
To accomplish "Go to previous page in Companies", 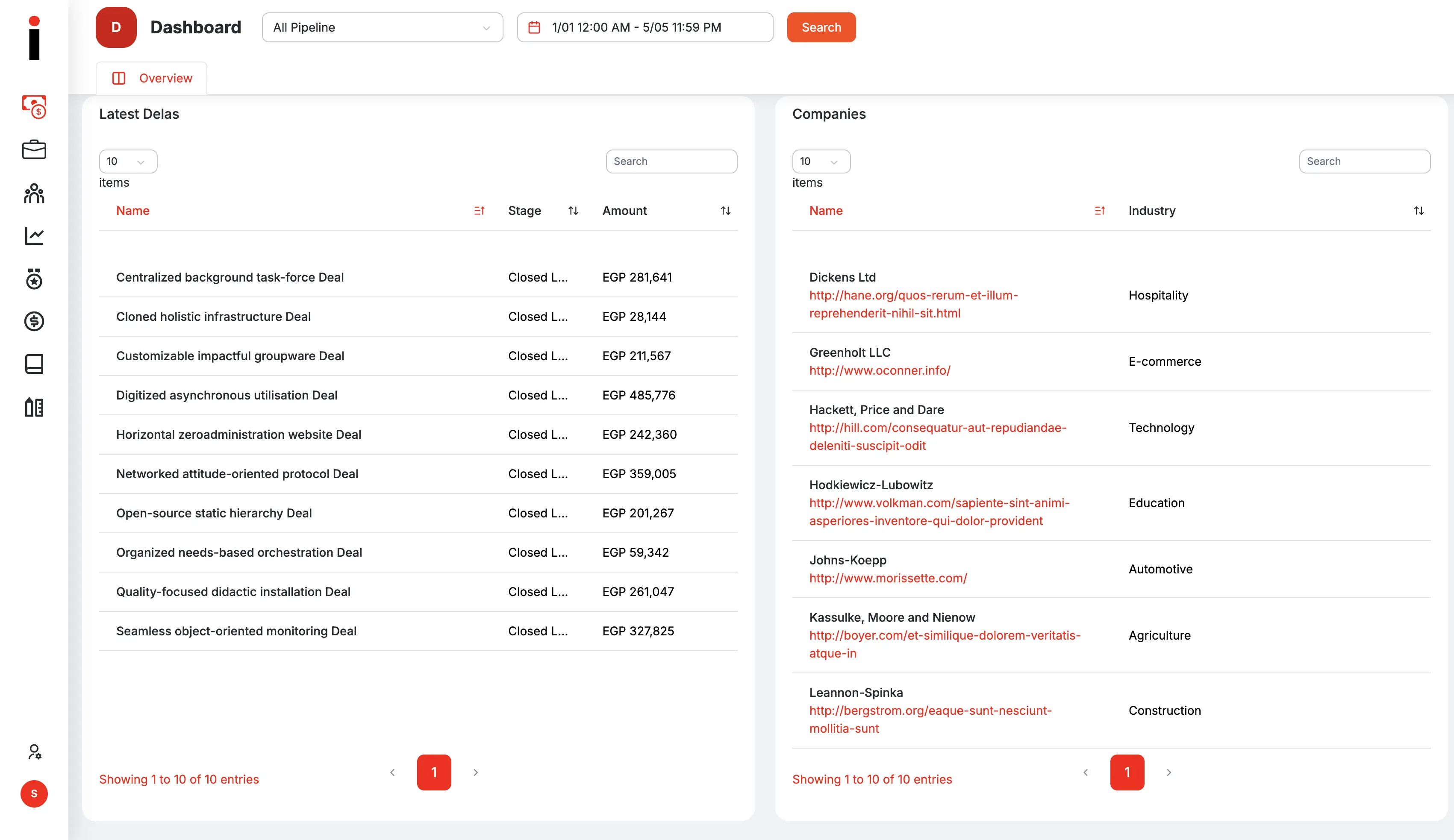I will pos(1085,772).
